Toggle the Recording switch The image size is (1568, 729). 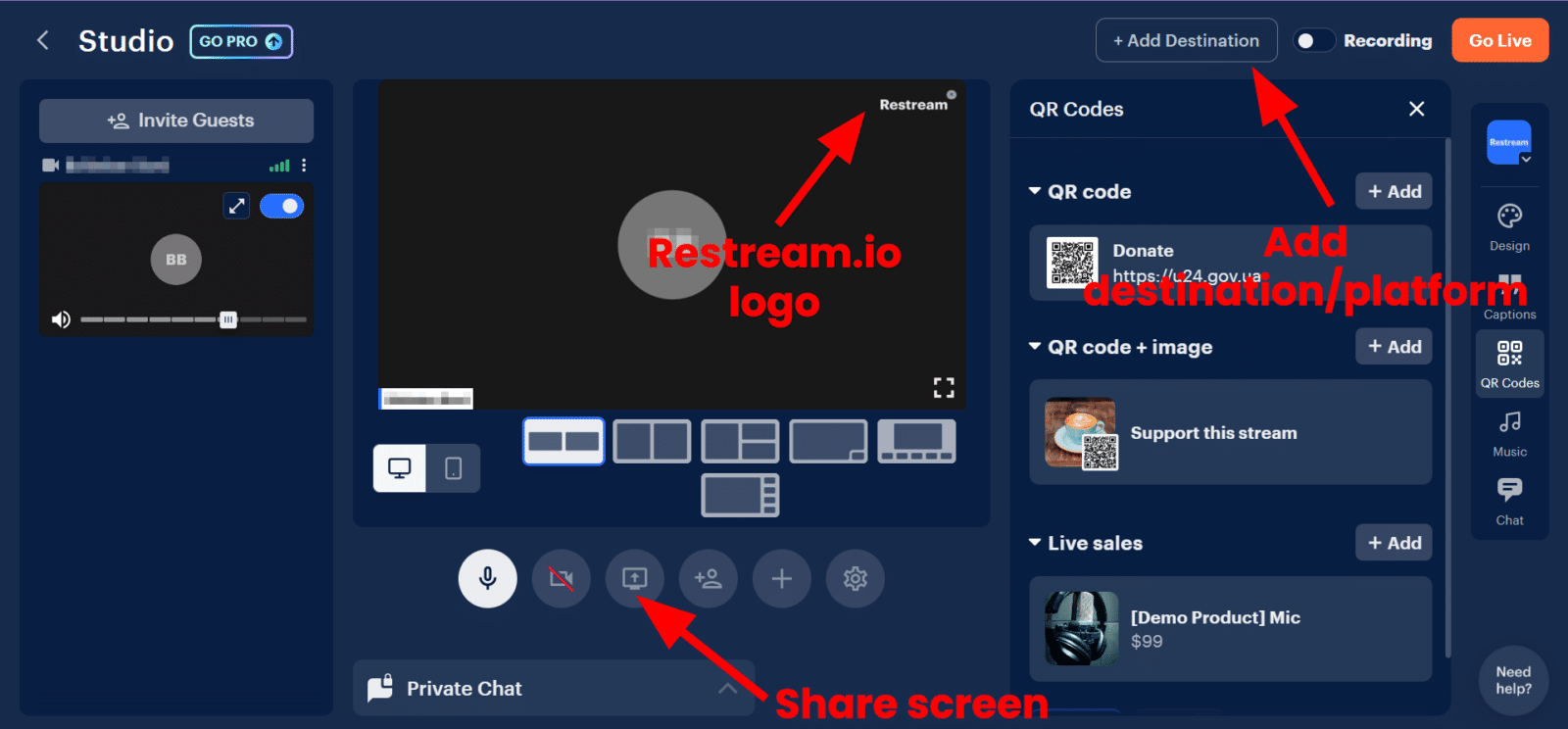[x=1314, y=40]
